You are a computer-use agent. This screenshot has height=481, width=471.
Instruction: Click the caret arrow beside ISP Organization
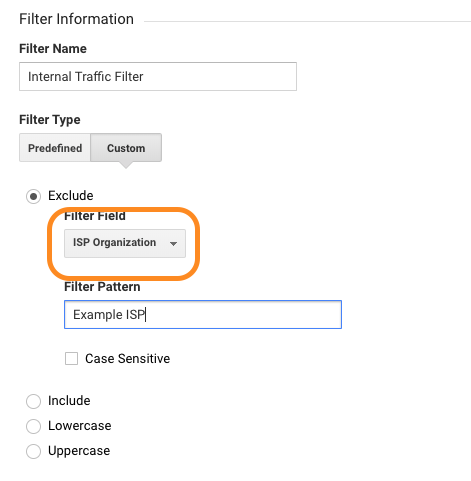pyautogui.click(x=173, y=244)
